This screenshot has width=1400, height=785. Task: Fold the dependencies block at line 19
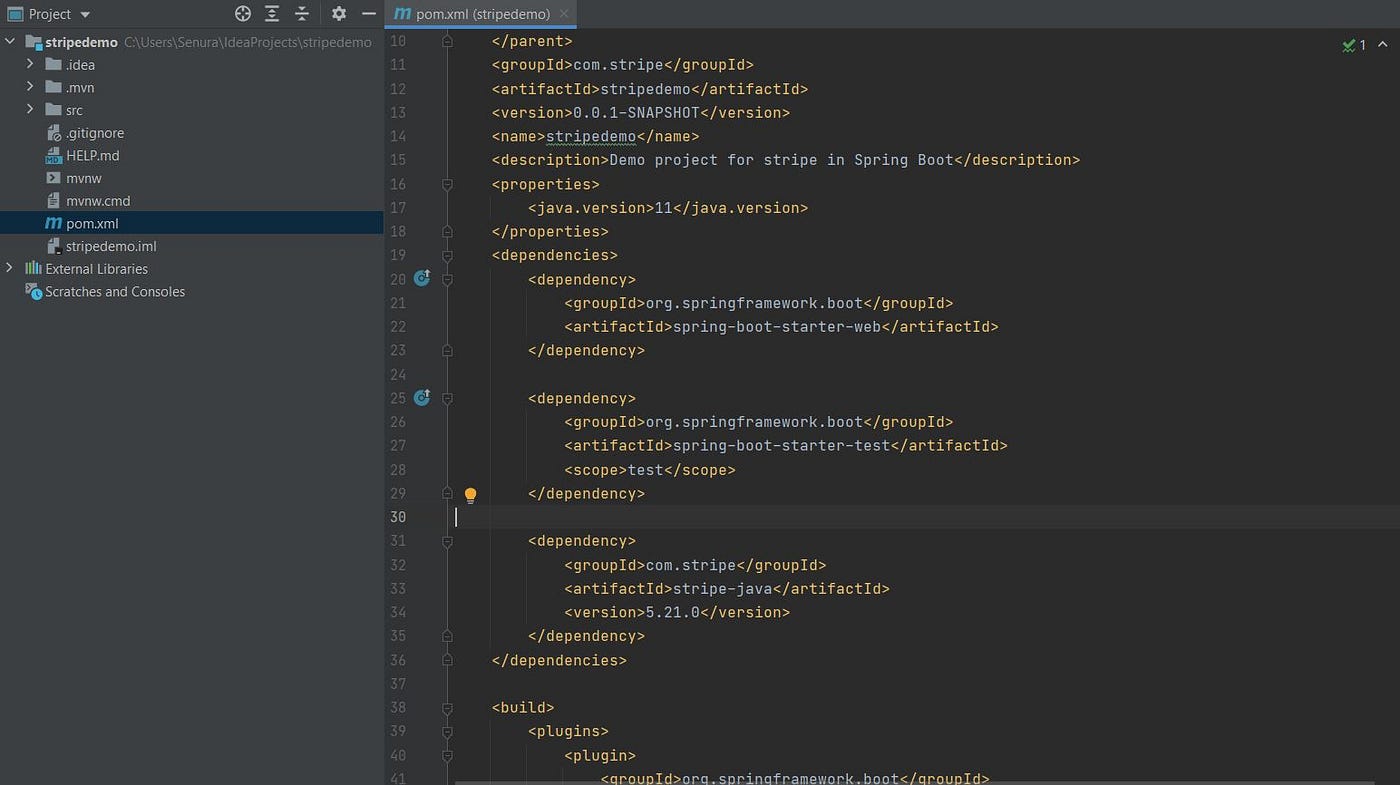click(x=447, y=255)
